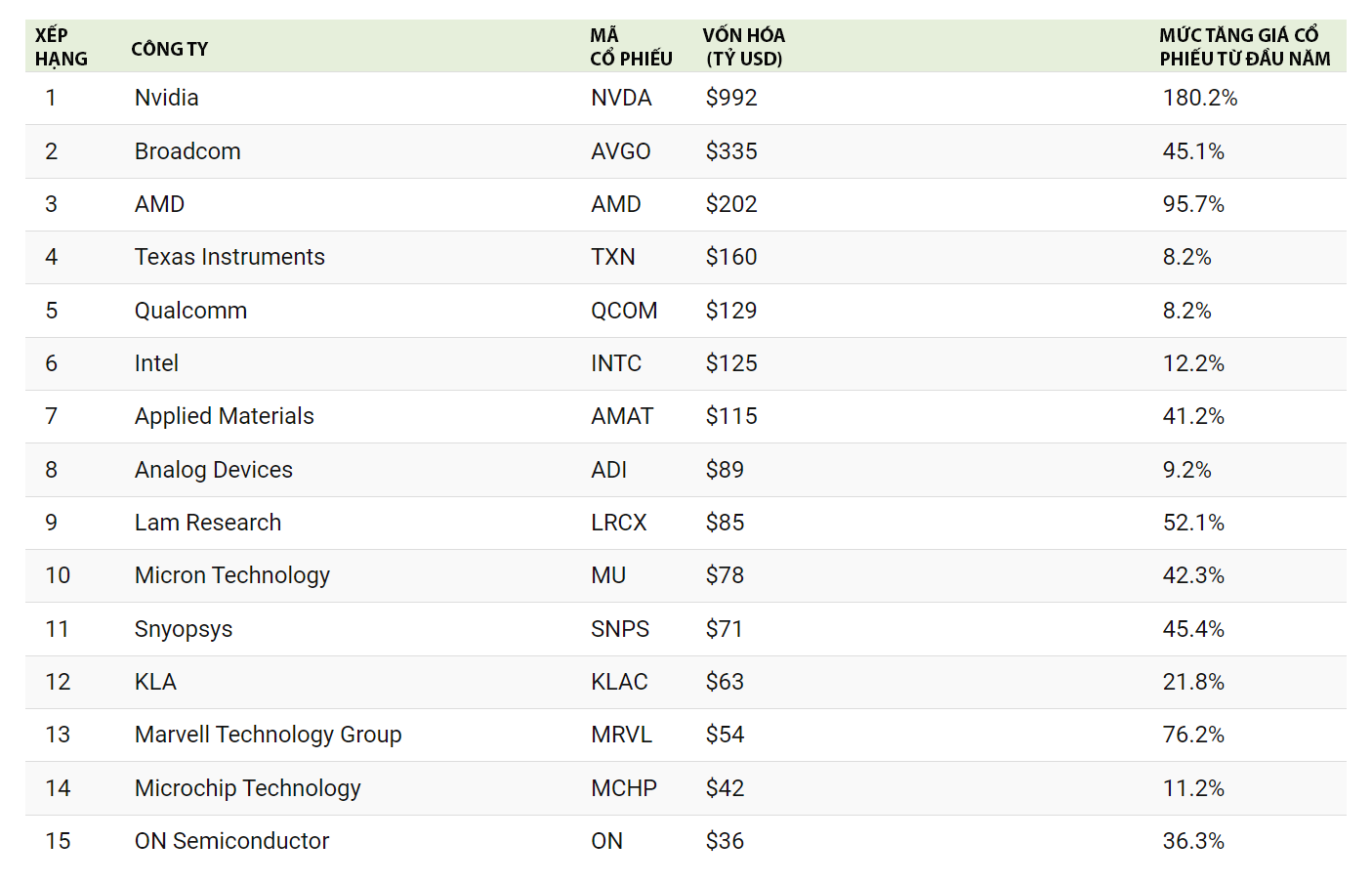The image size is (1372, 884).
Task: Click the SNPS ticker symbol
Action: [x=619, y=629]
